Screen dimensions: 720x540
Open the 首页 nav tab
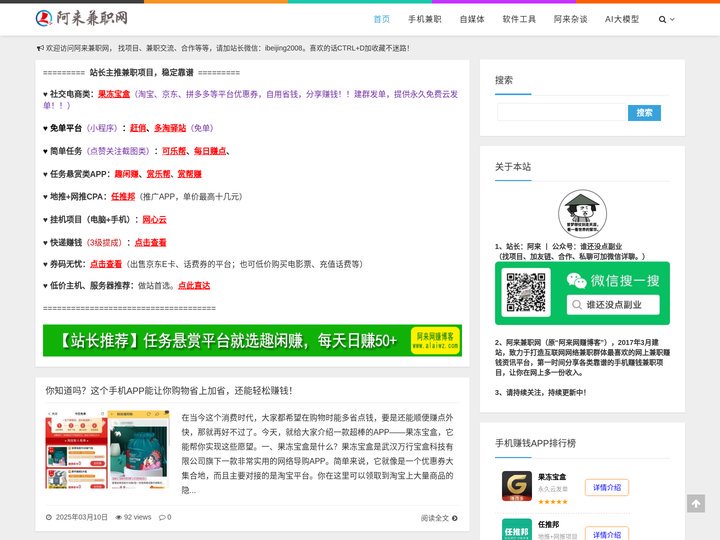[x=382, y=19]
